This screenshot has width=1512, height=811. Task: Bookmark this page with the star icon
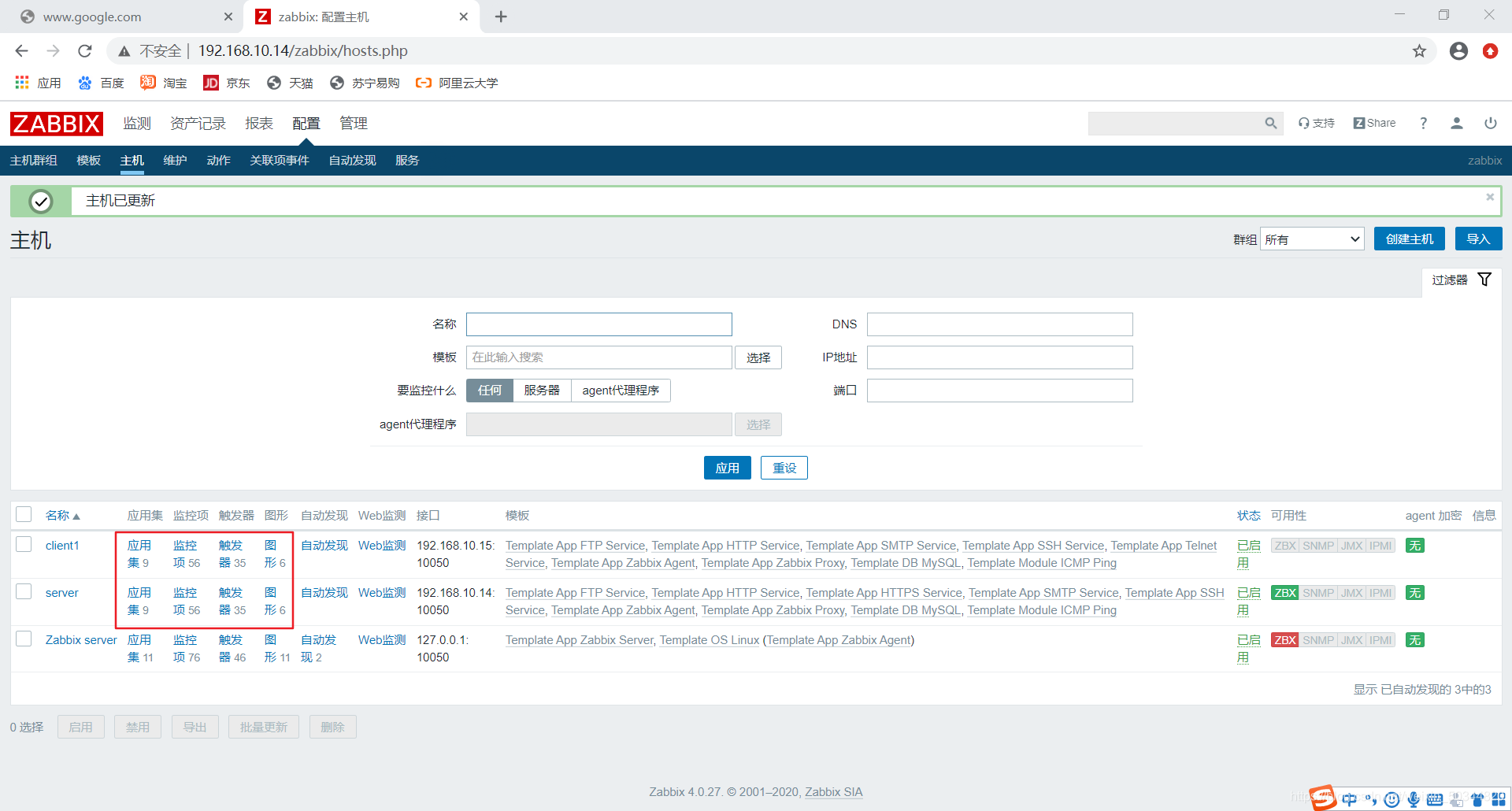point(1419,51)
